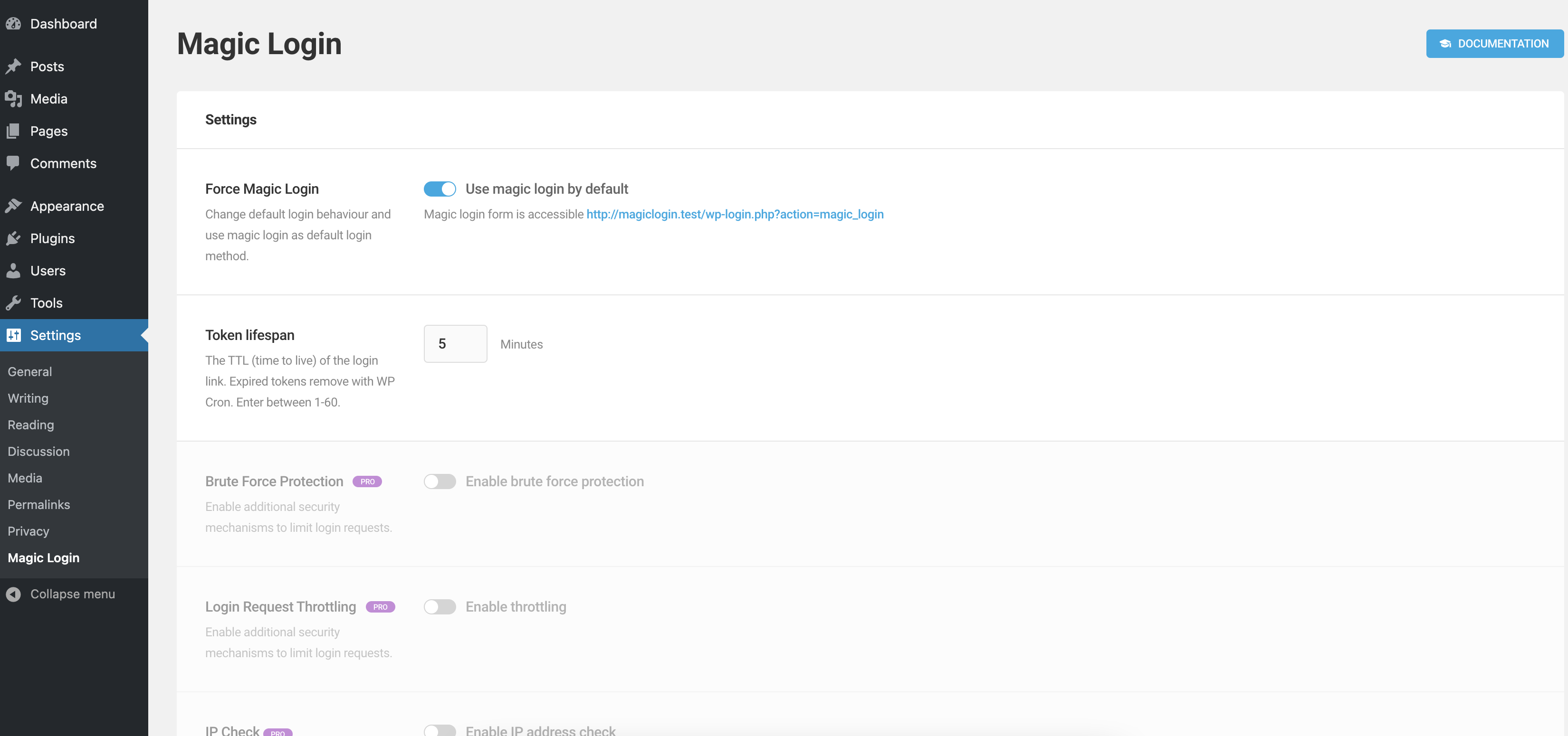Open Comments using the speech bubble icon
The image size is (1568, 736).
tap(13, 163)
